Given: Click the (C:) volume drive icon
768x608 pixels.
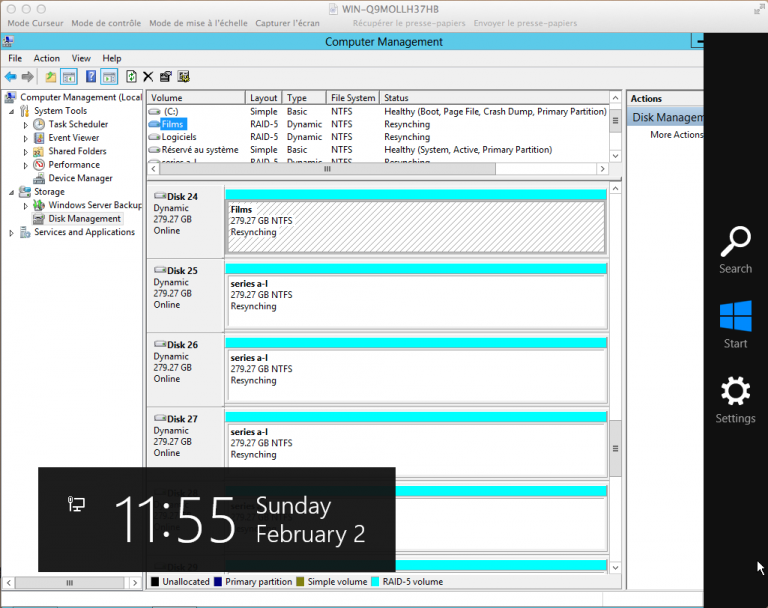Looking at the screenshot, I should point(155,112).
